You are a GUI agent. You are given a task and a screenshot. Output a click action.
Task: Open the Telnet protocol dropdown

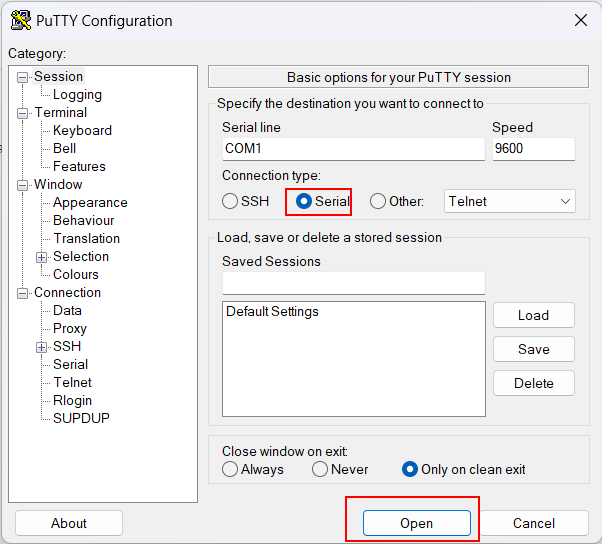[509, 201]
